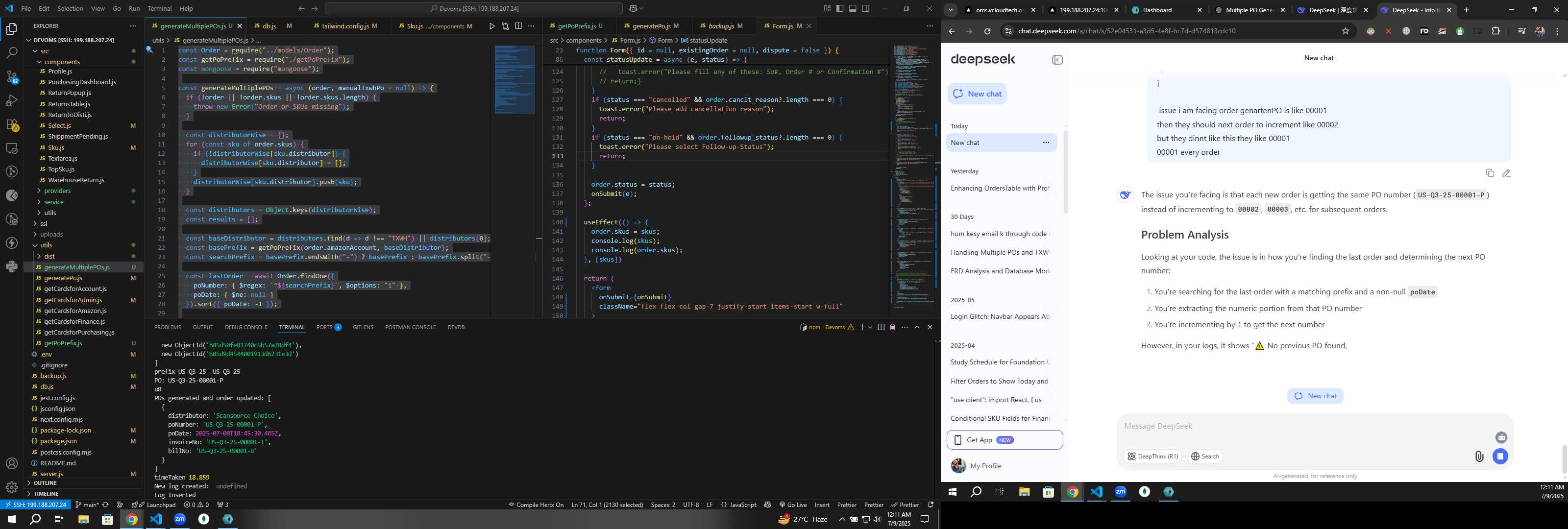Open new terminal launch profile dropdown
This screenshot has height=529, width=1568.
870,328
